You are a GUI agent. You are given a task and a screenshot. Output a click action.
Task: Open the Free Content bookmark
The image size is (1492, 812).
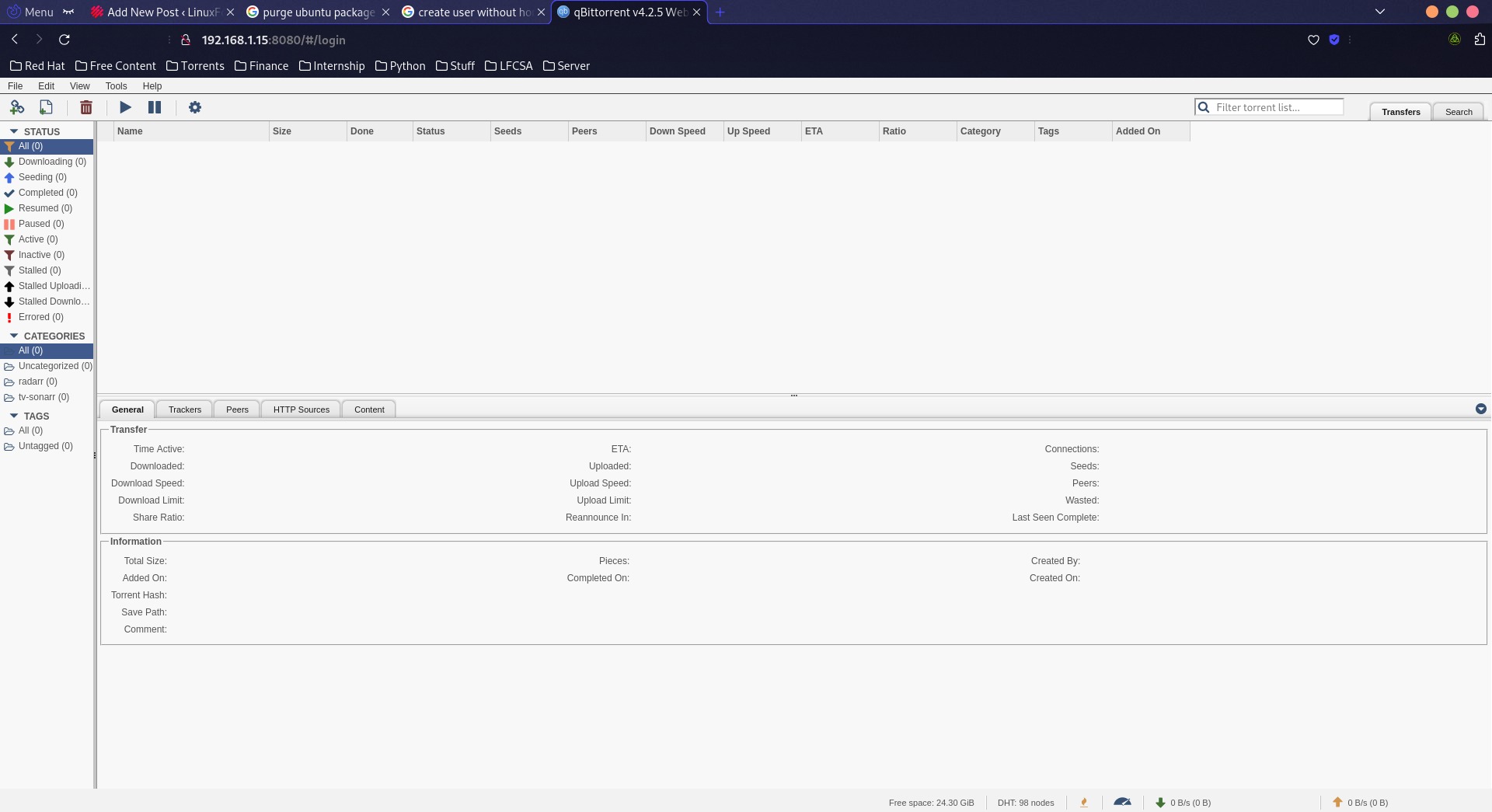click(x=115, y=66)
